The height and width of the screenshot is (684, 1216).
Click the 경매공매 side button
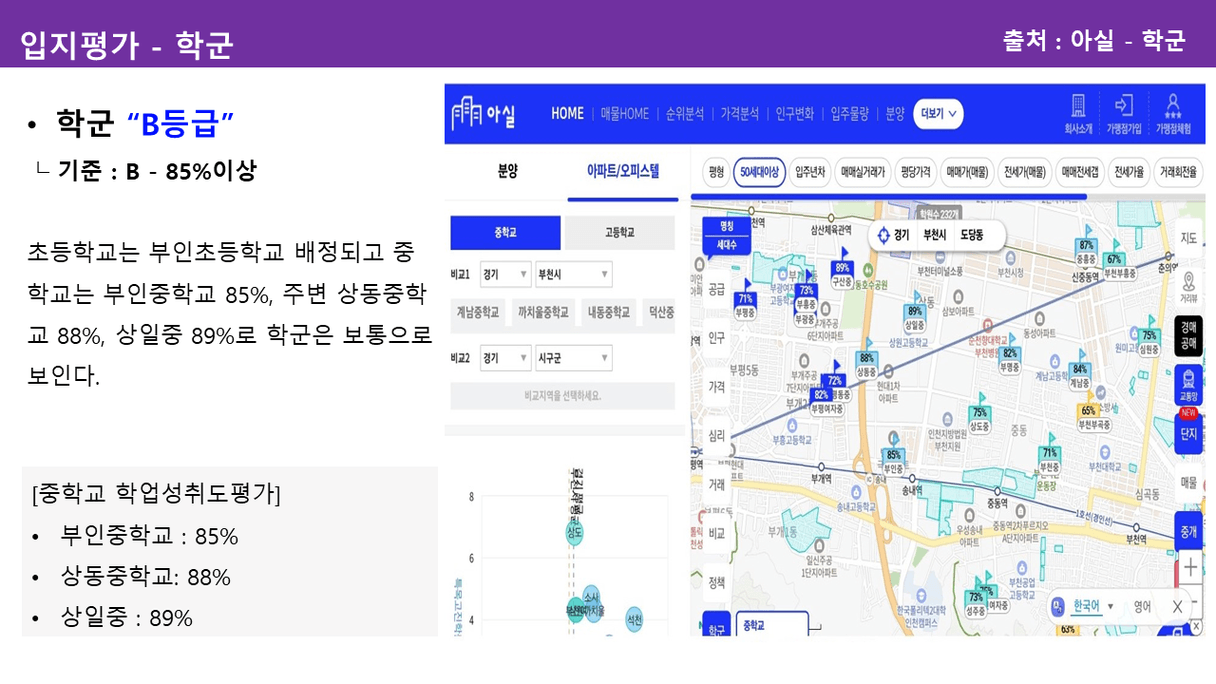click(1188, 335)
